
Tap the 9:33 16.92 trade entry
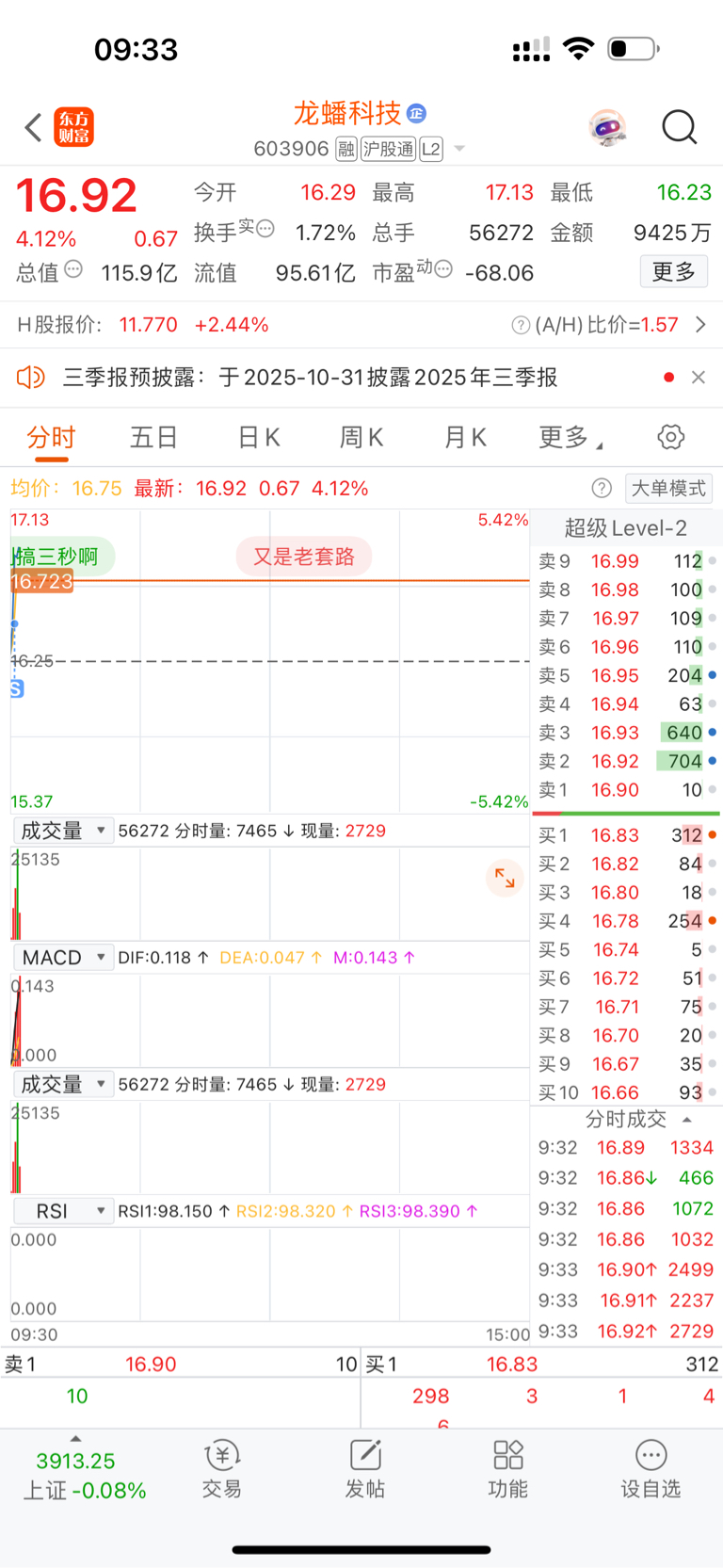[x=626, y=1332]
